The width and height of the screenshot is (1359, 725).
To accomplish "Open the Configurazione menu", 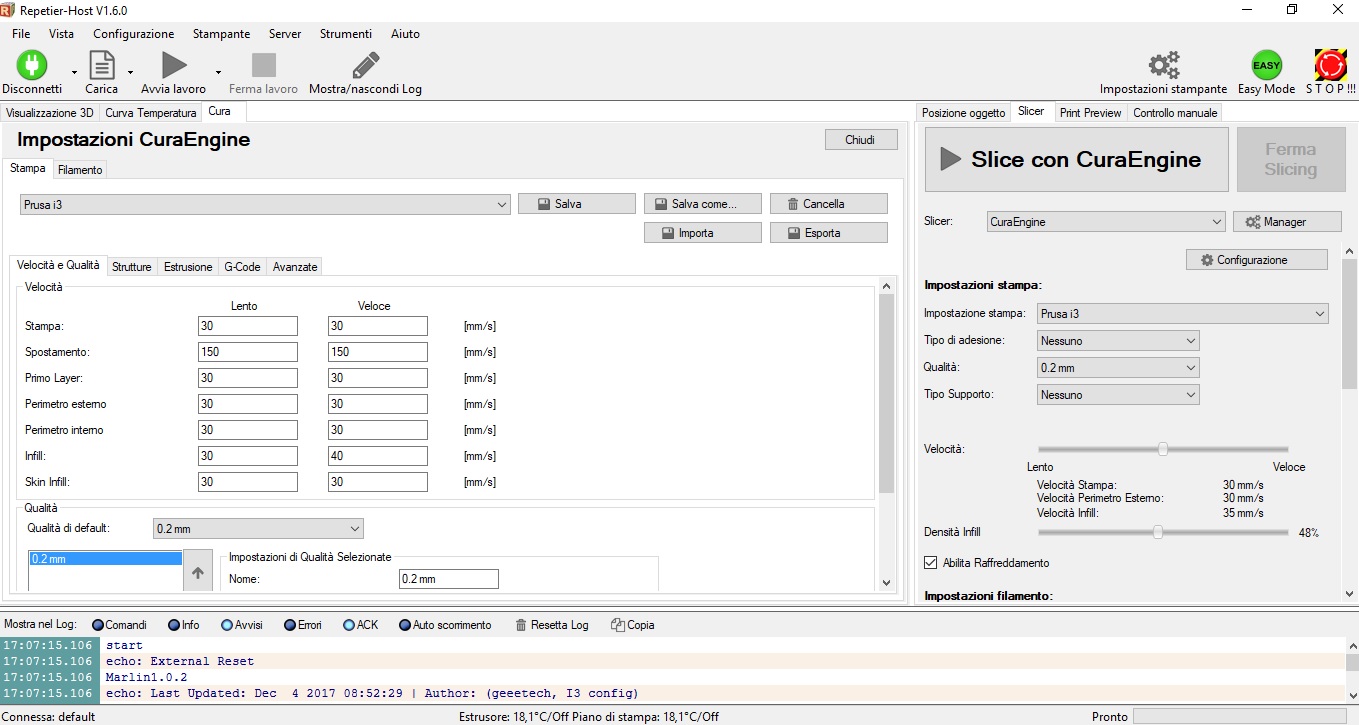I will tap(1256, 260).
